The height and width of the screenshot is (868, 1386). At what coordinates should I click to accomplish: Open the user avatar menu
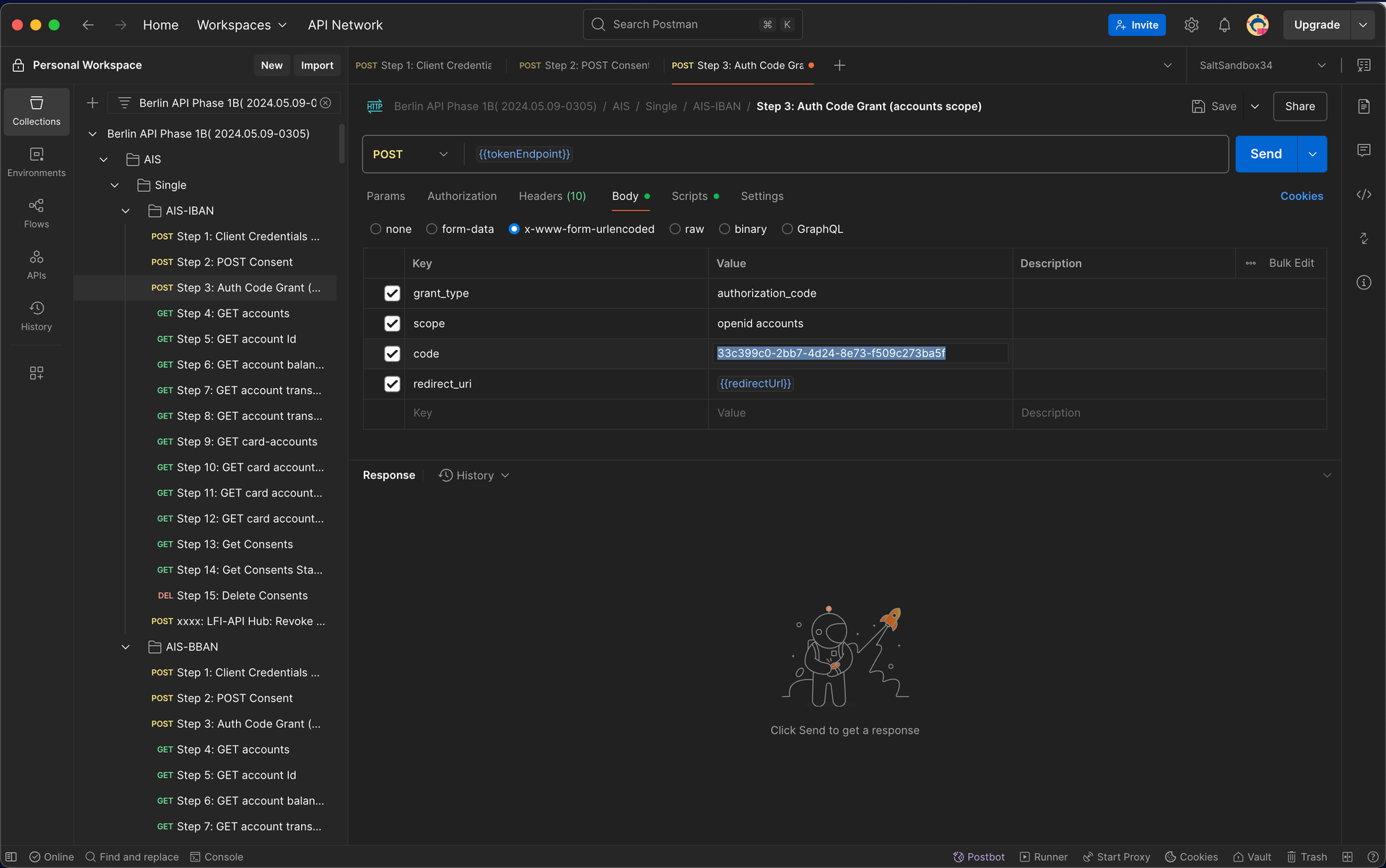(1258, 25)
